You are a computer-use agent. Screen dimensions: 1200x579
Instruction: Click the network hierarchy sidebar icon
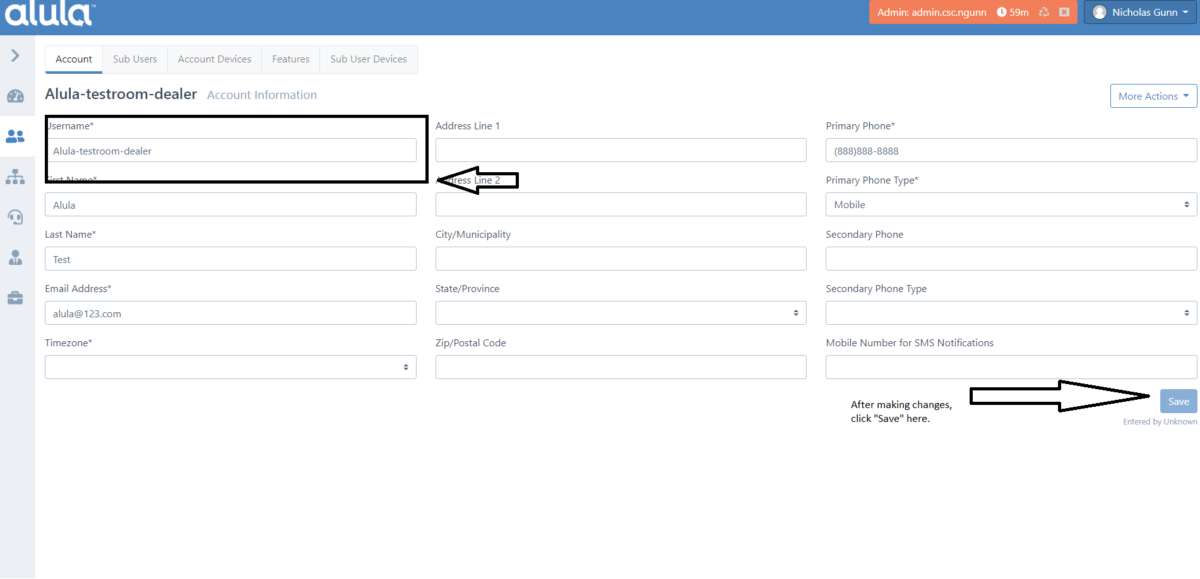pos(16,176)
